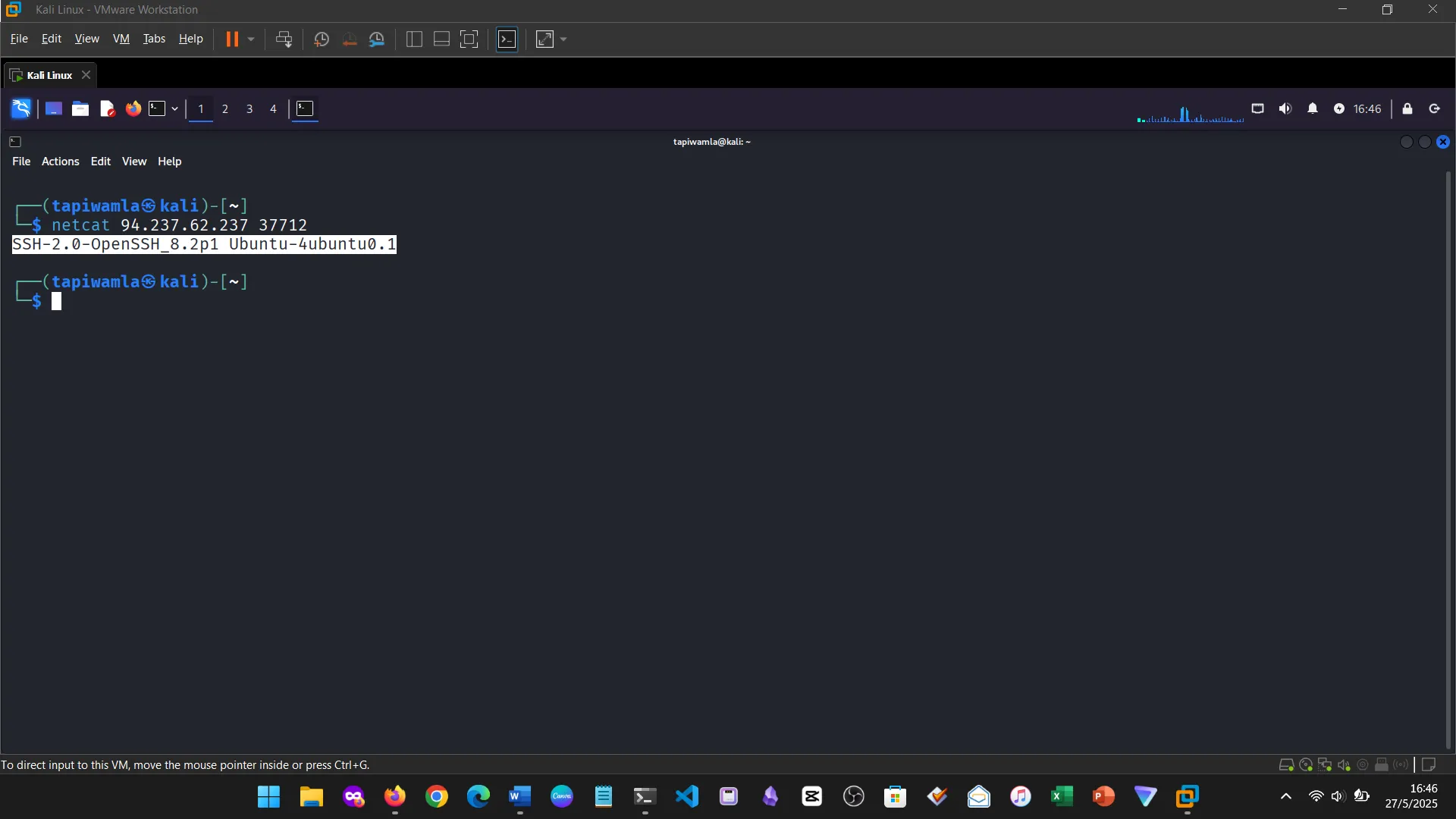Screen dimensions: 1456x819
Task: Switch to Kali workspace 3
Action: tap(249, 108)
